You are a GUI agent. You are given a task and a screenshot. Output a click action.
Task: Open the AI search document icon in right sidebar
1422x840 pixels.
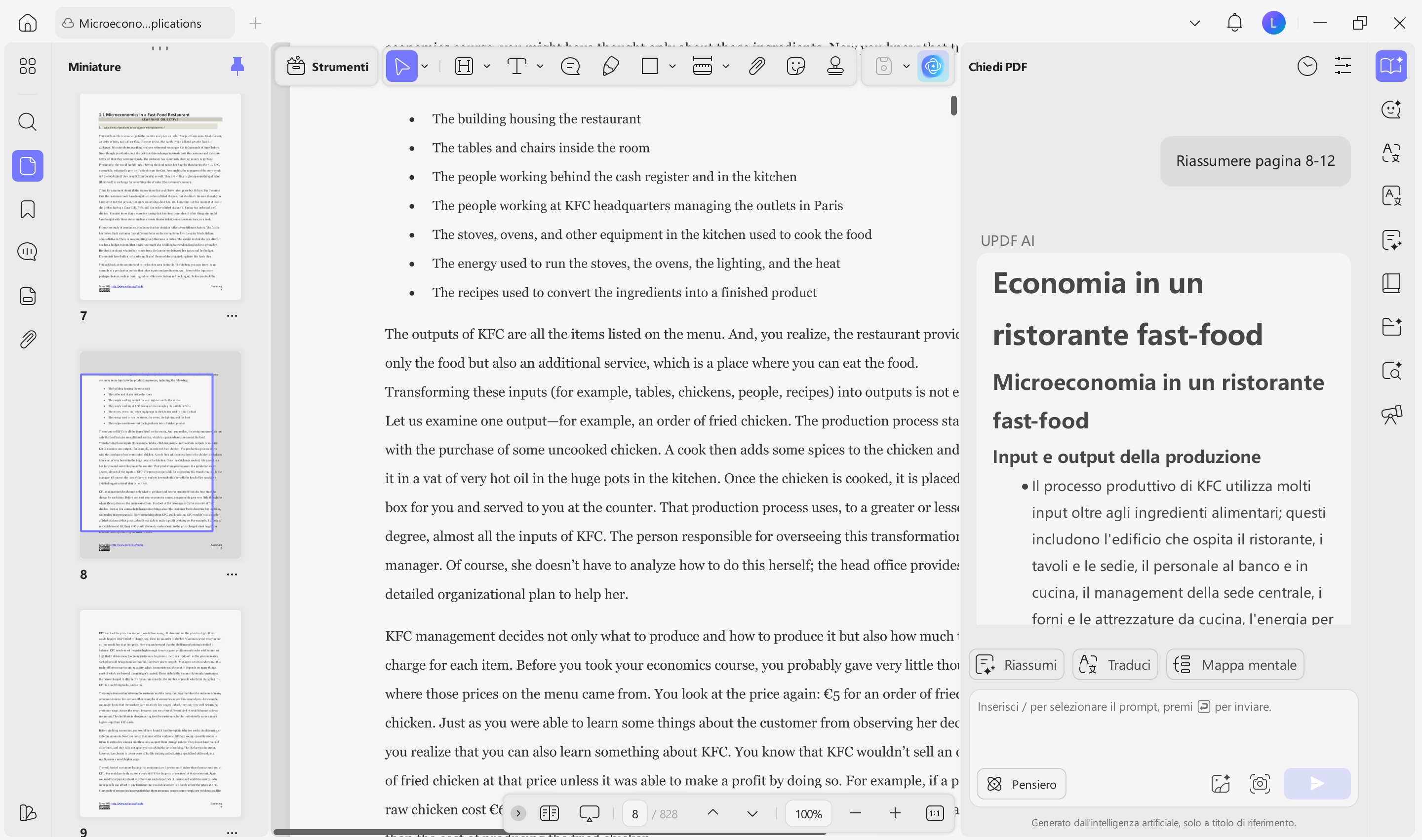pos(1391,371)
